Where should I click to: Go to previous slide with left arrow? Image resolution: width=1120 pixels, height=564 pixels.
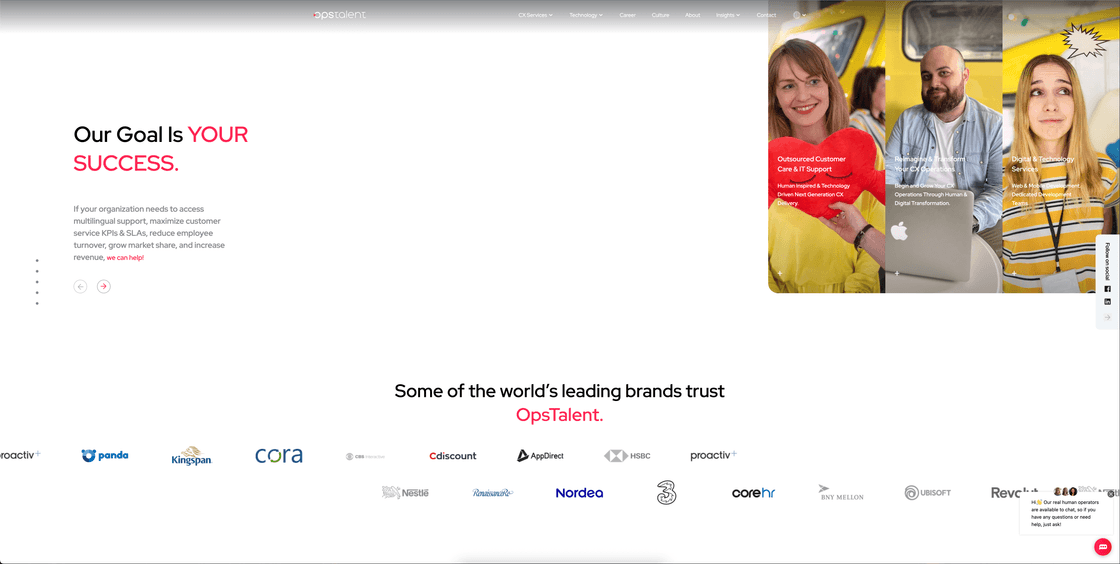point(80,286)
